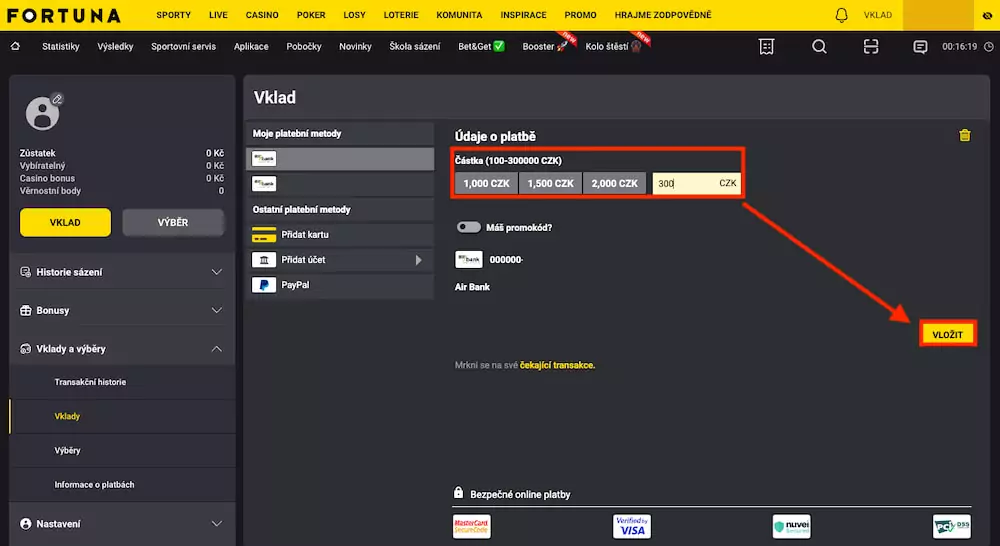Open Výsledky in secondary navigation
1000x546 pixels.
pos(115,47)
